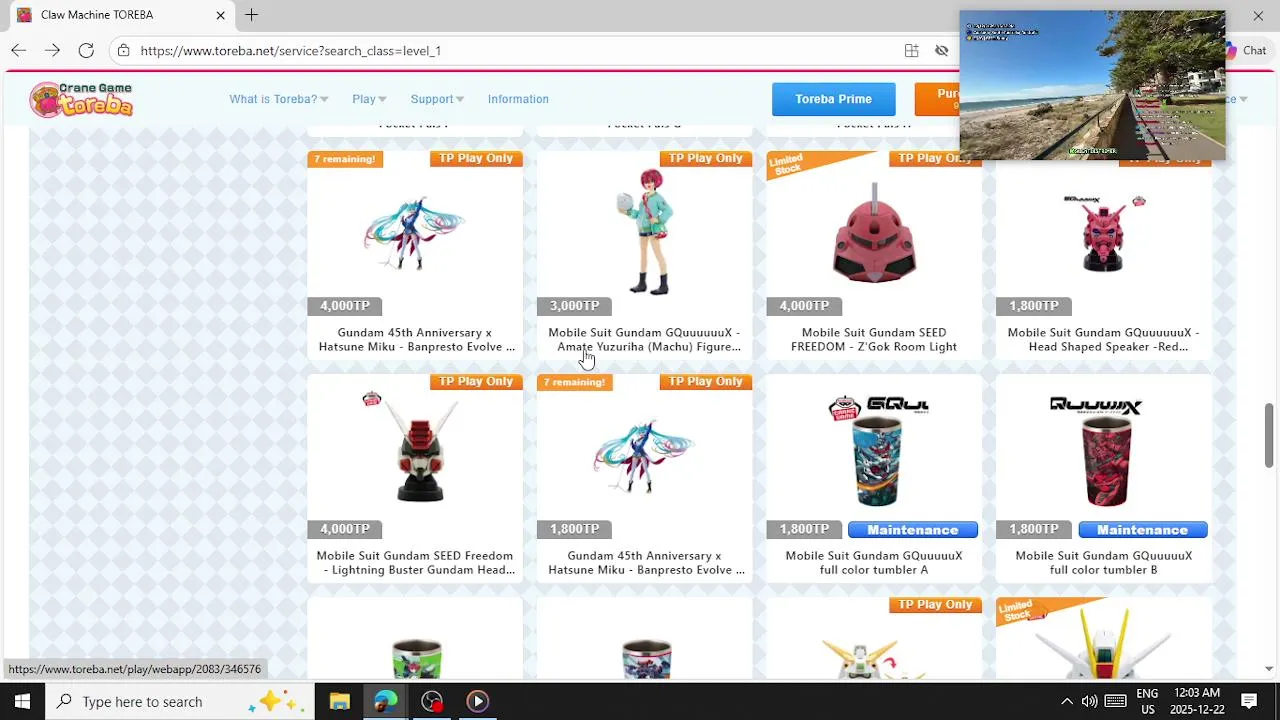Click the orange Purchase button
The width and height of the screenshot is (1280, 720).
point(937,99)
